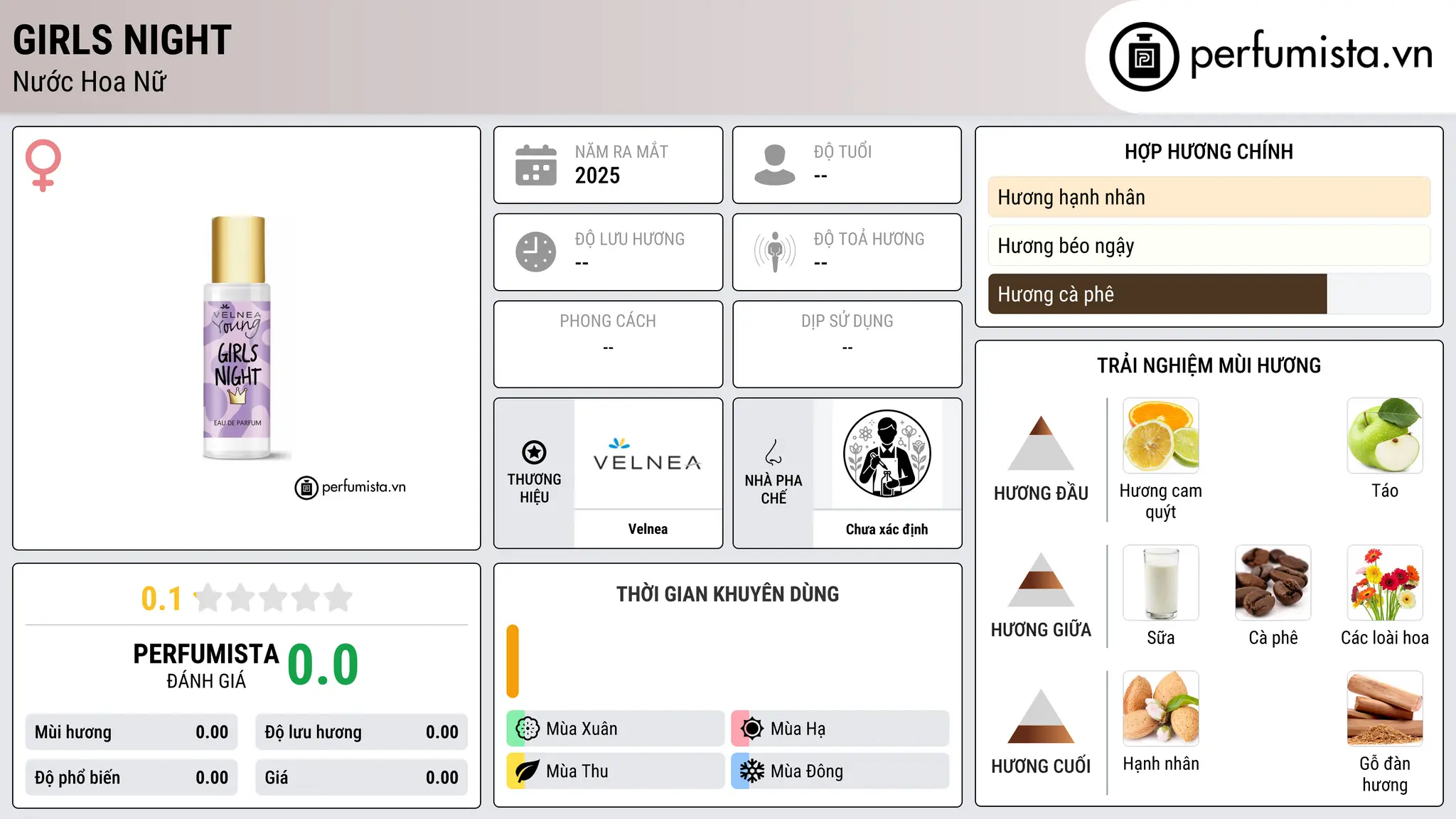Click the Cà phê coffee beans image
The width and height of the screenshot is (1456, 819).
[x=1273, y=583]
